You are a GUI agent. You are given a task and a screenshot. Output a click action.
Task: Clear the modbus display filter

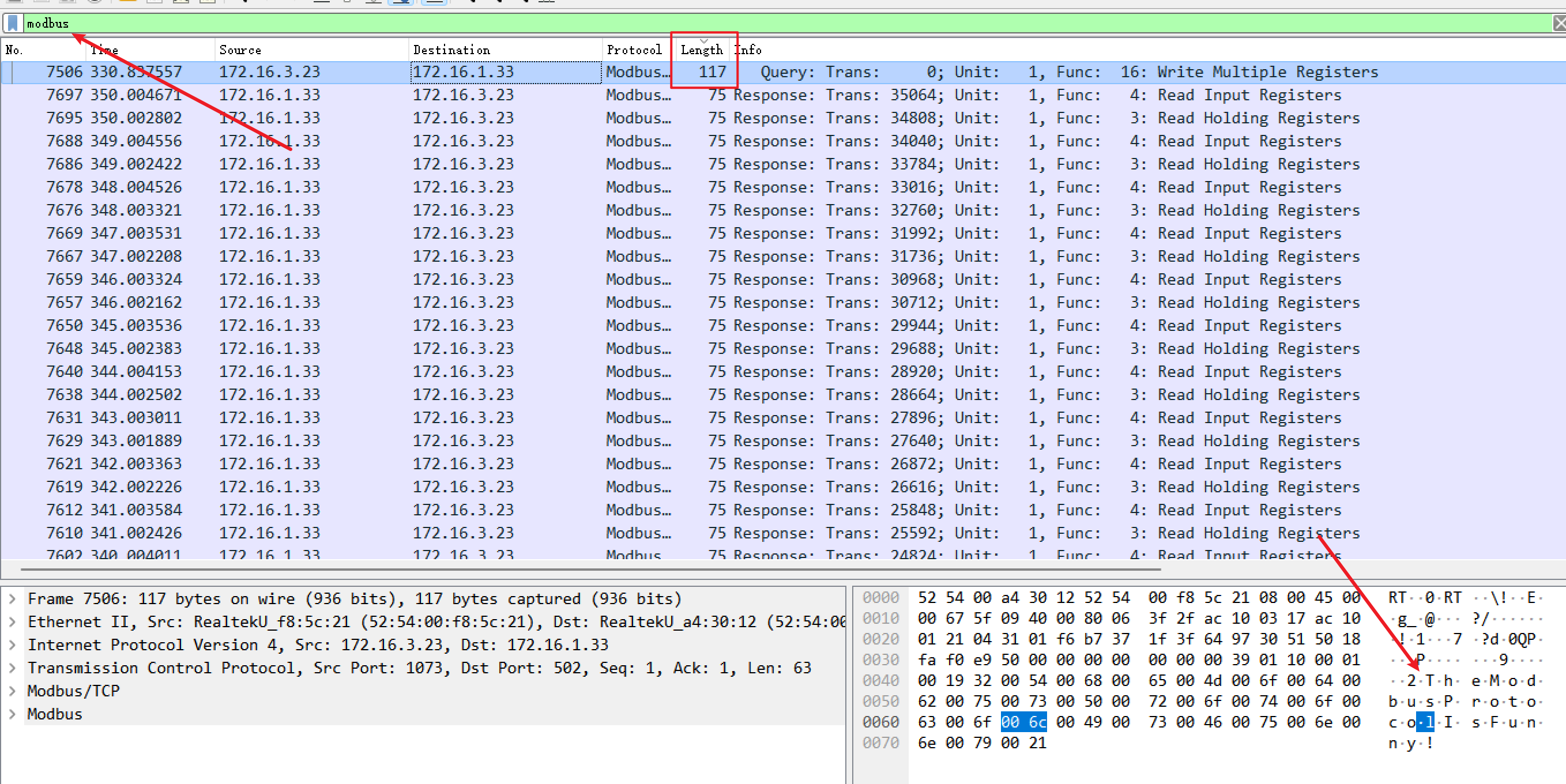(x=1559, y=23)
